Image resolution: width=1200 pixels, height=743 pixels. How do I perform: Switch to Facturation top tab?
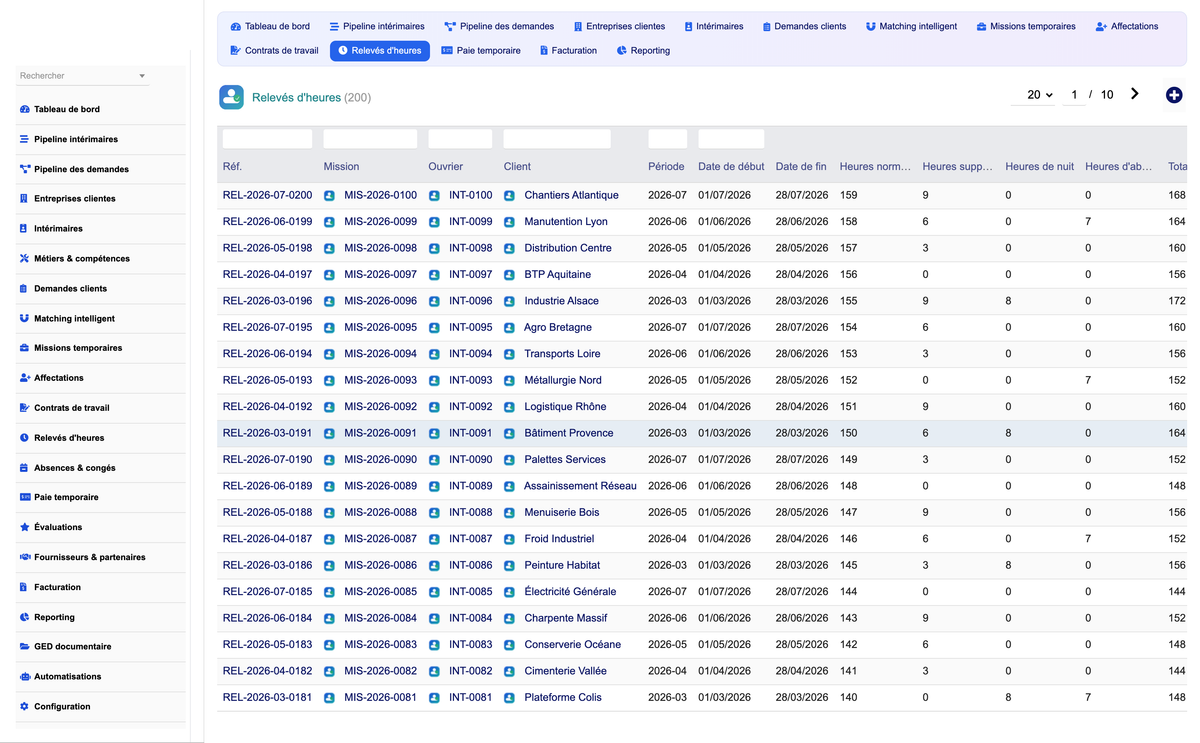point(568,50)
